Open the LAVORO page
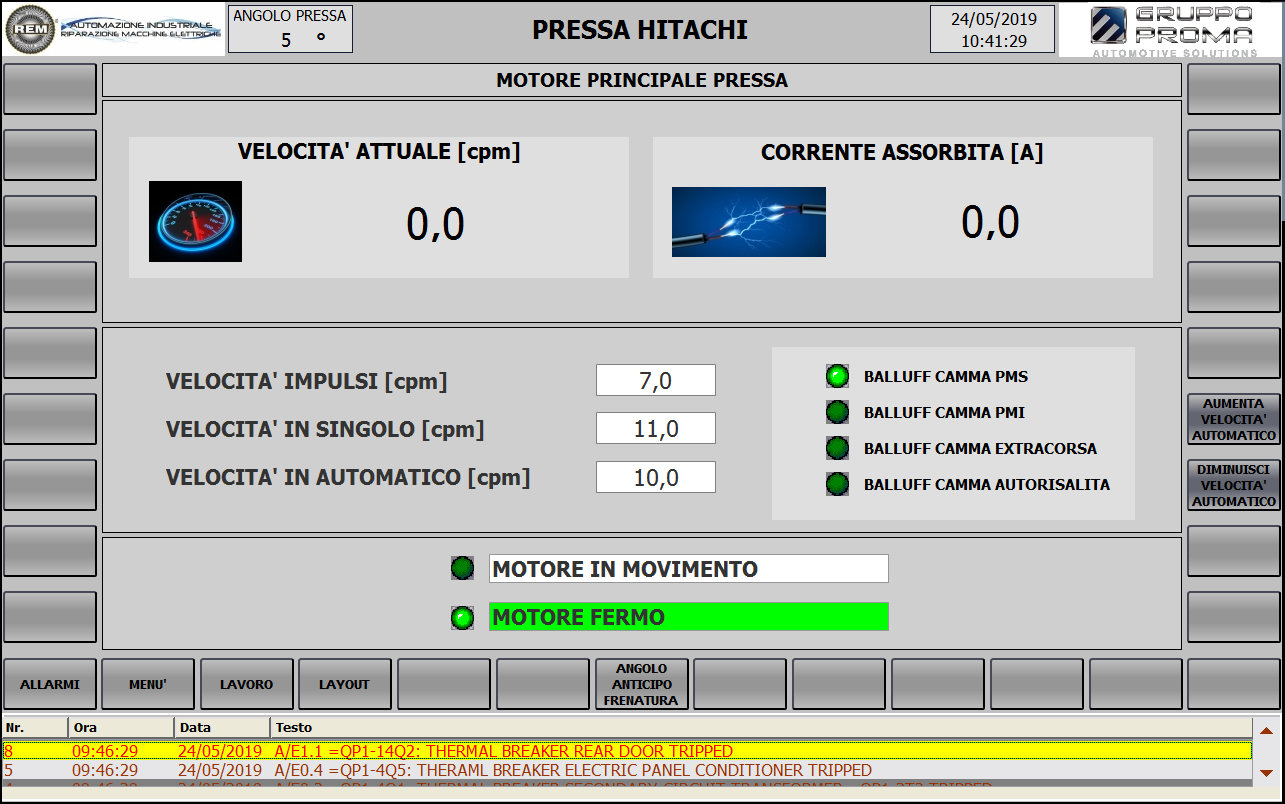The image size is (1285, 804). 247,684
